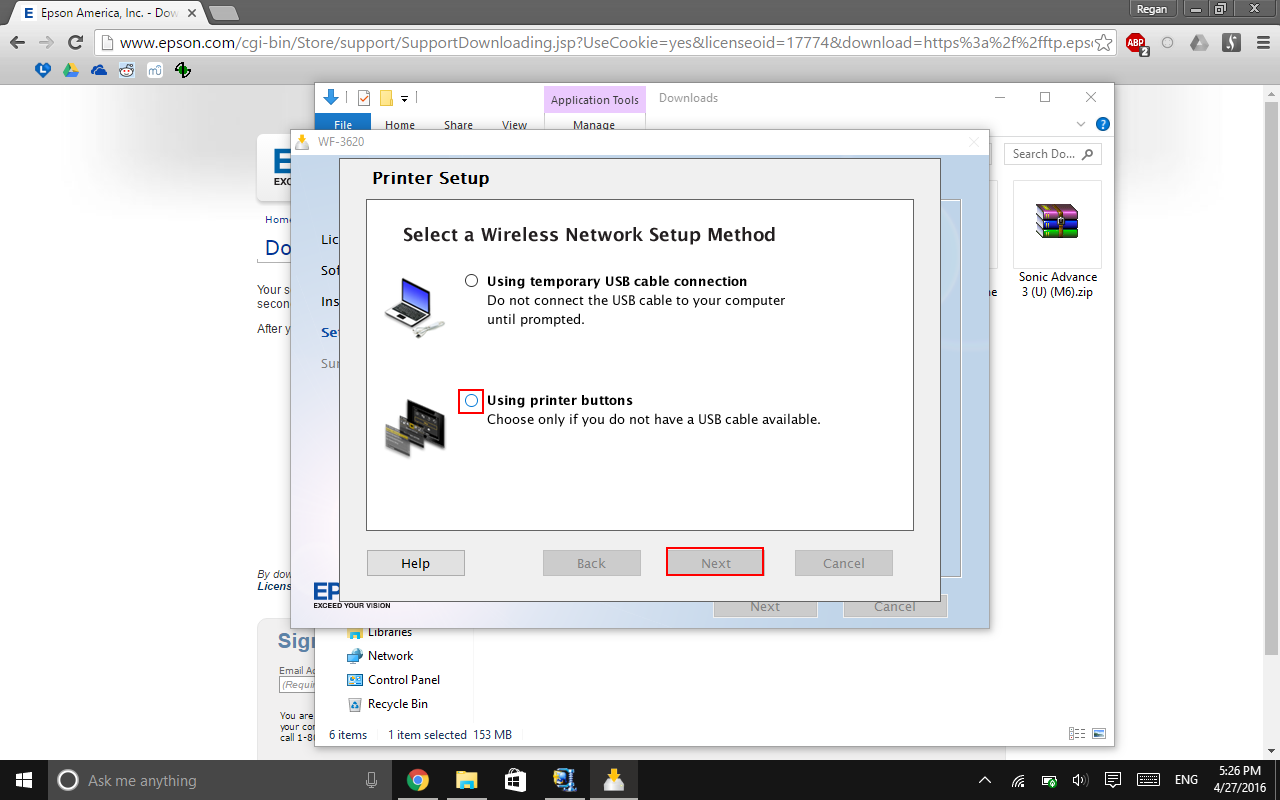The width and height of the screenshot is (1280, 800).
Task: Select Sonic Advance 3 (U) (M6).zip file
Action: [x=1057, y=241]
